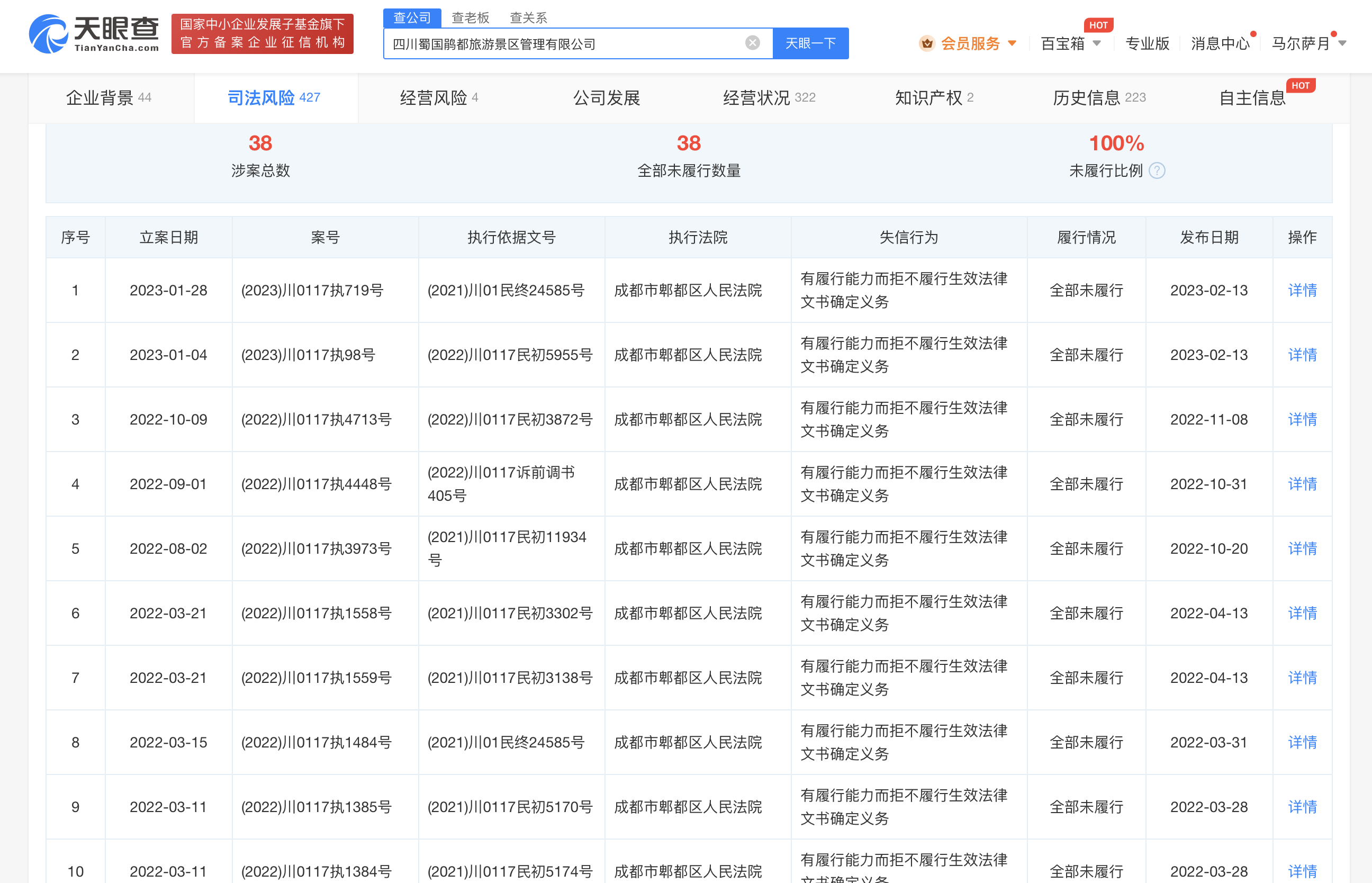View 详情 for row 5 case
Screen dimensions: 1372x883
(x=1302, y=549)
